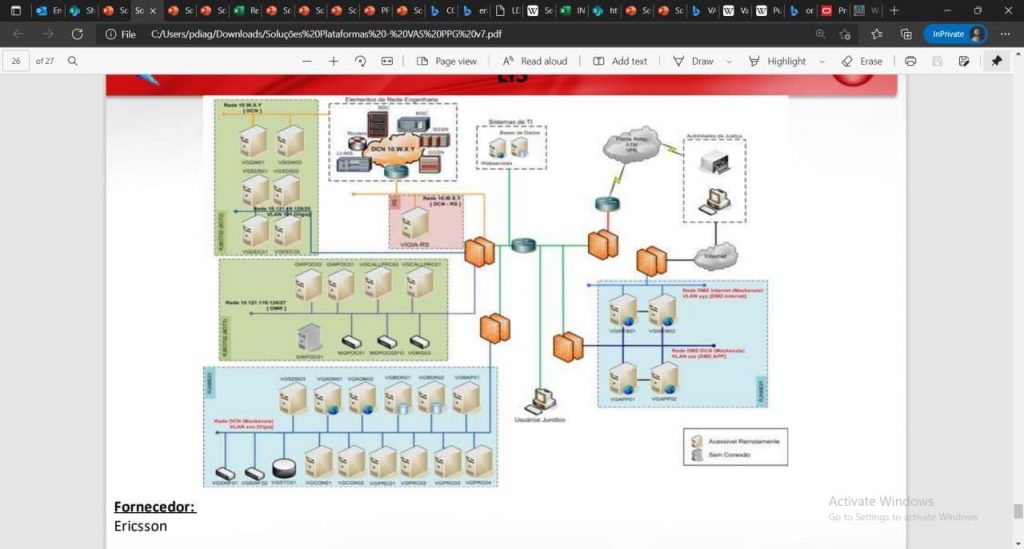Screen dimensions: 1024x549
Task: Activate the Draw tool
Action: (694, 61)
